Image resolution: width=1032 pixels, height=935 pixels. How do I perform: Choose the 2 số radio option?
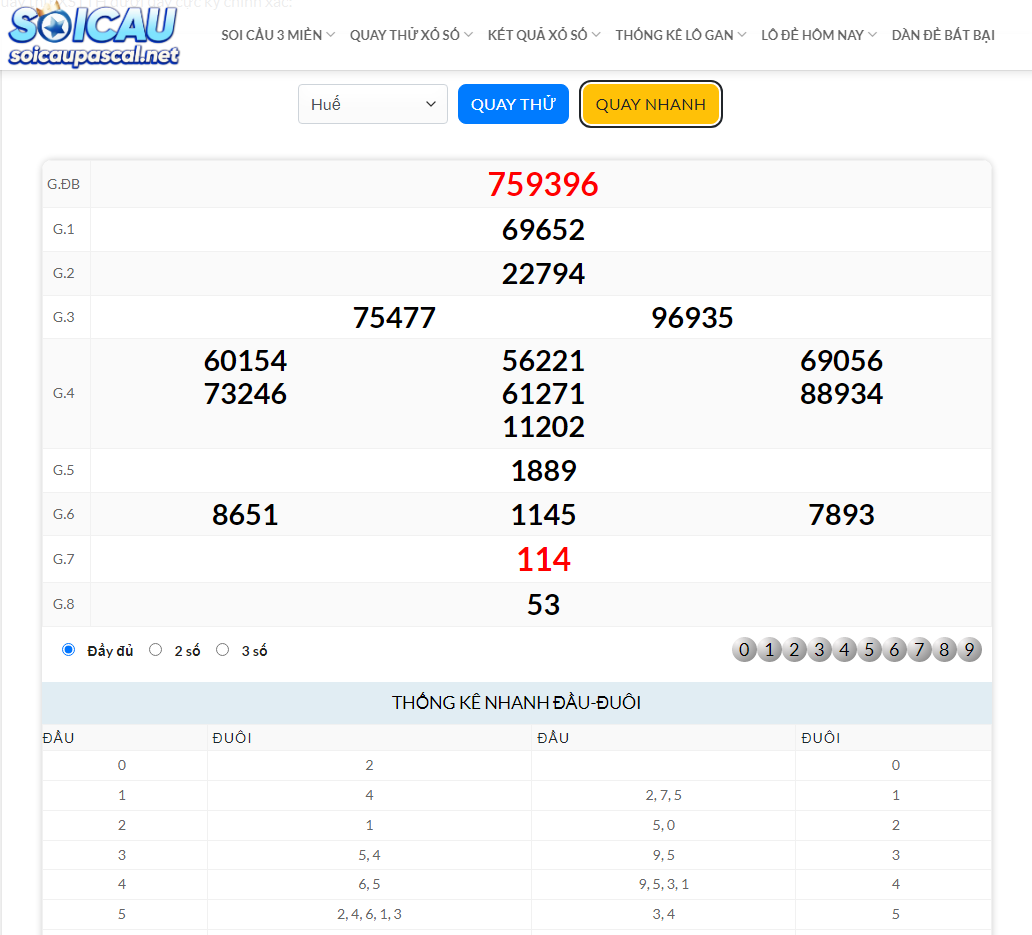(155, 650)
